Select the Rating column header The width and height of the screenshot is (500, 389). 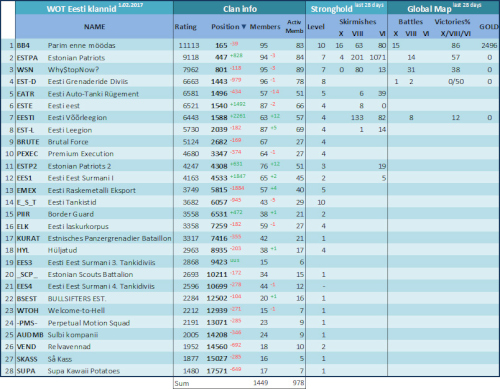click(185, 27)
